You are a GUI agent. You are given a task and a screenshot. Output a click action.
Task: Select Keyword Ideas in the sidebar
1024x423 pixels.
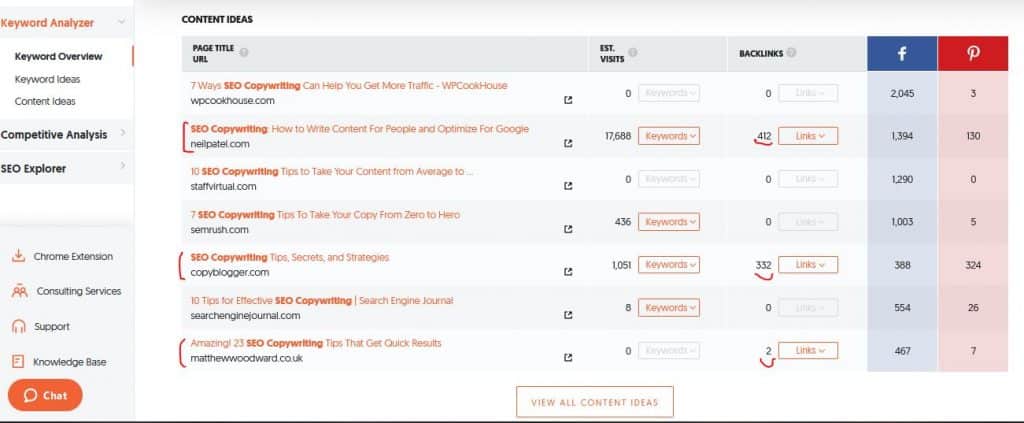(47, 79)
